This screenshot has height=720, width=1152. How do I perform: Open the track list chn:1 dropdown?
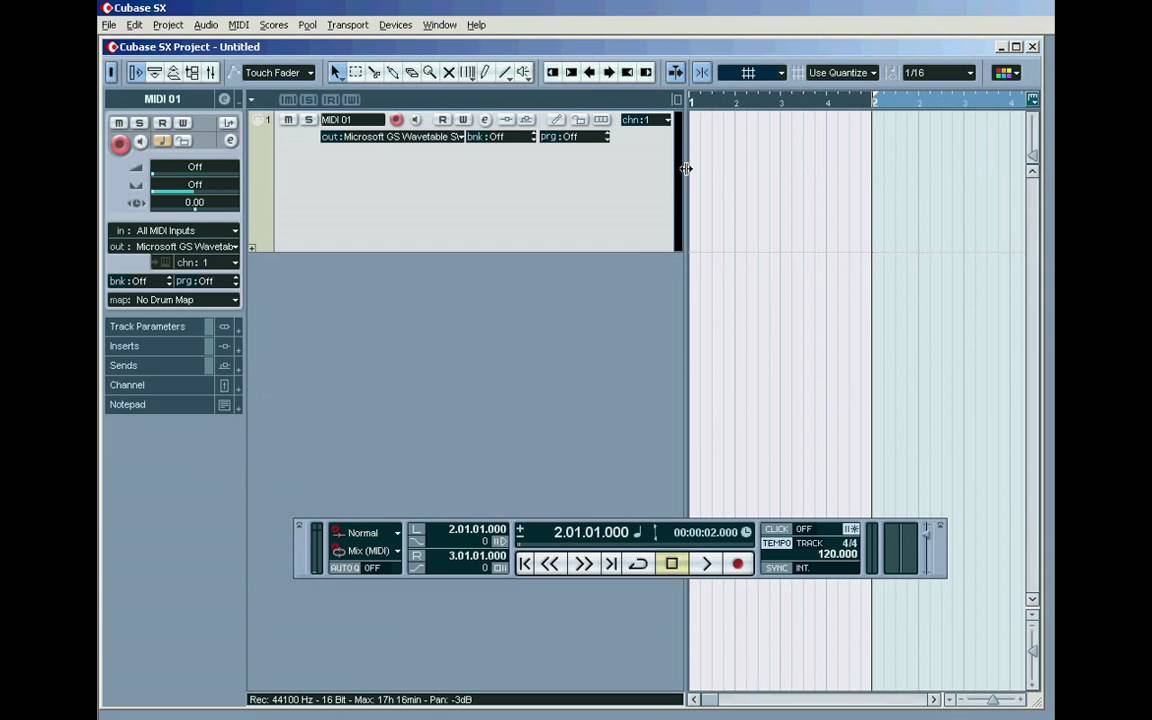point(646,120)
